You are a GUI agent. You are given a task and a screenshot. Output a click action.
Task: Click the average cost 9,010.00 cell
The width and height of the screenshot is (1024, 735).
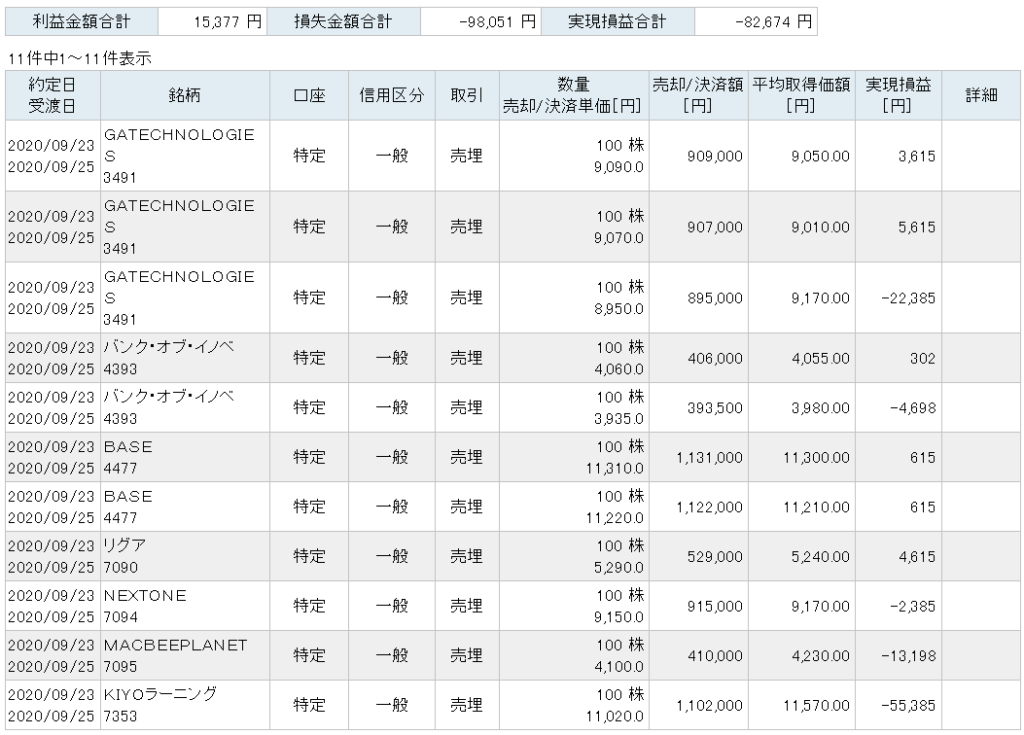801,227
